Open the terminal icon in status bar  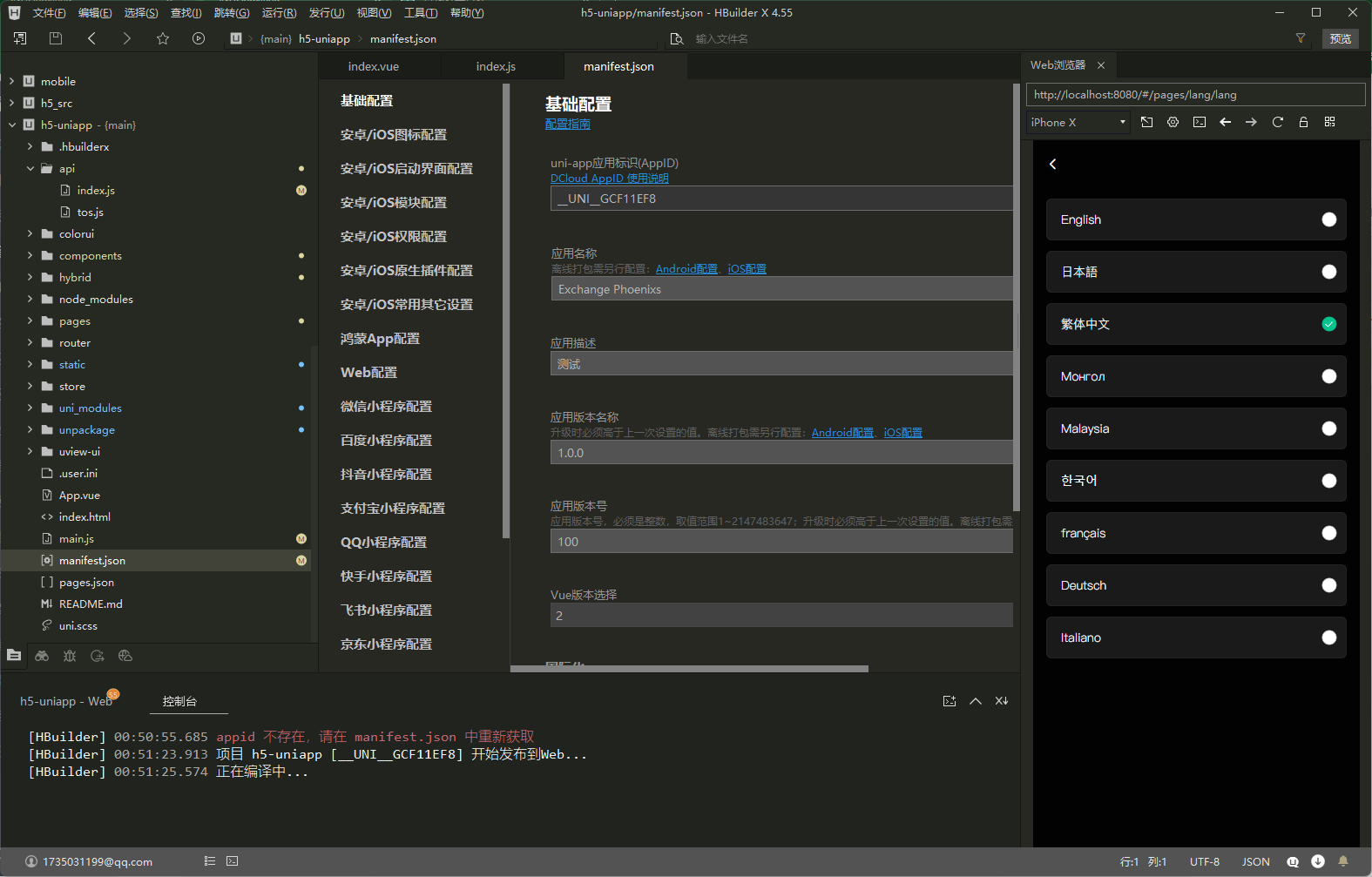(232, 861)
